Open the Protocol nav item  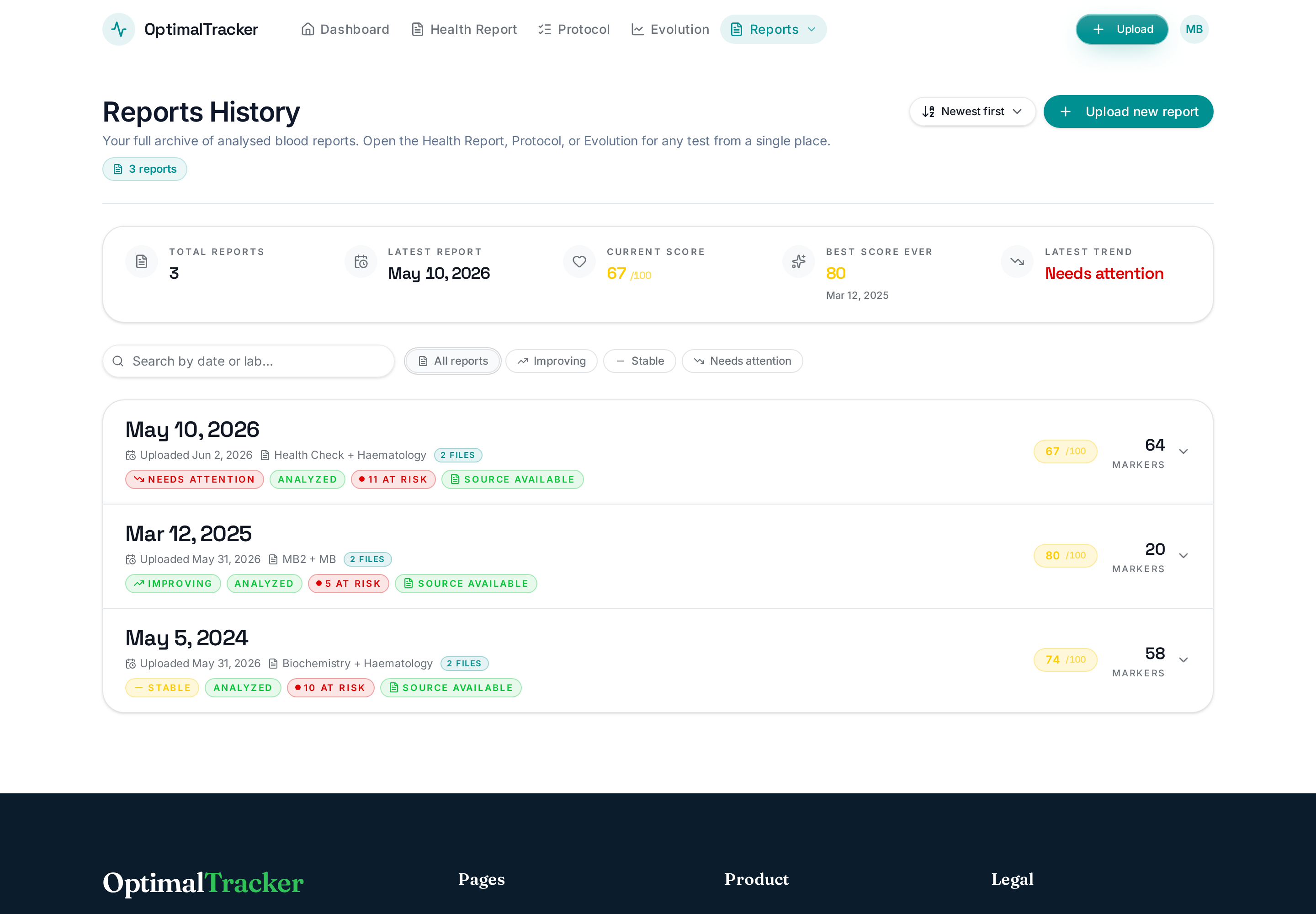(x=574, y=29)
